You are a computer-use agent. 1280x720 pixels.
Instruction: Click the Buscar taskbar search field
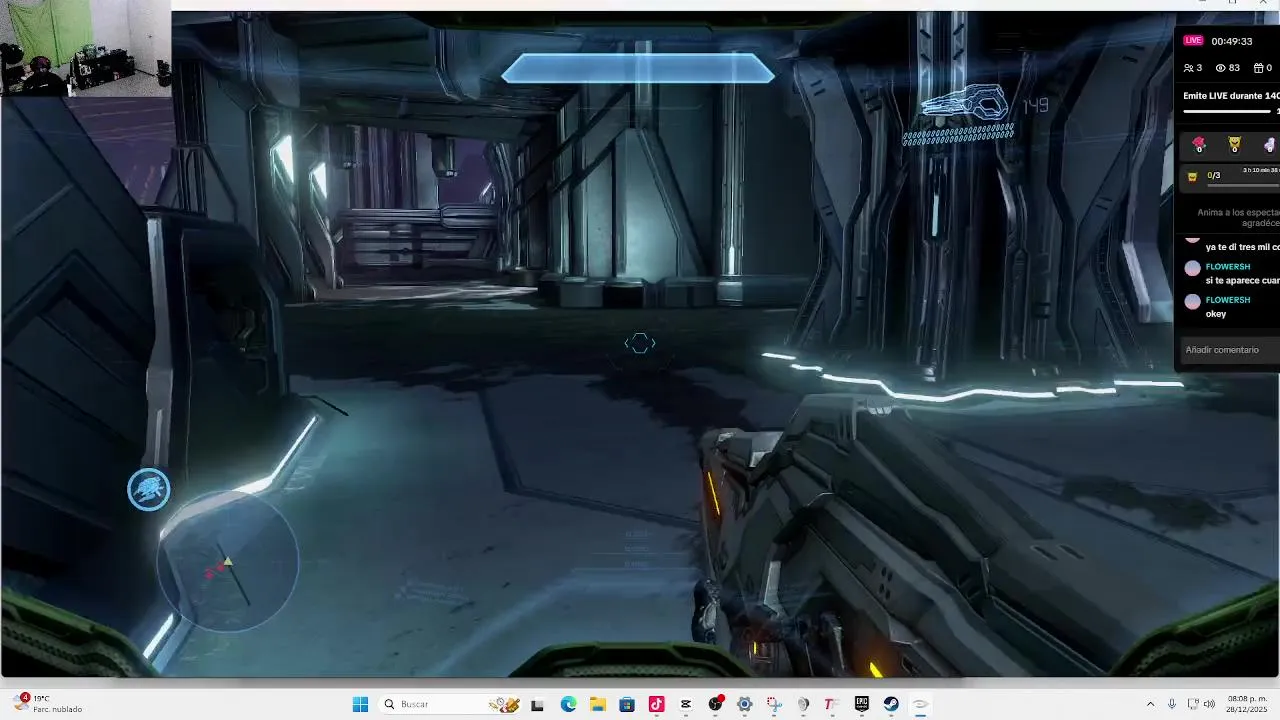coord(452,704)
